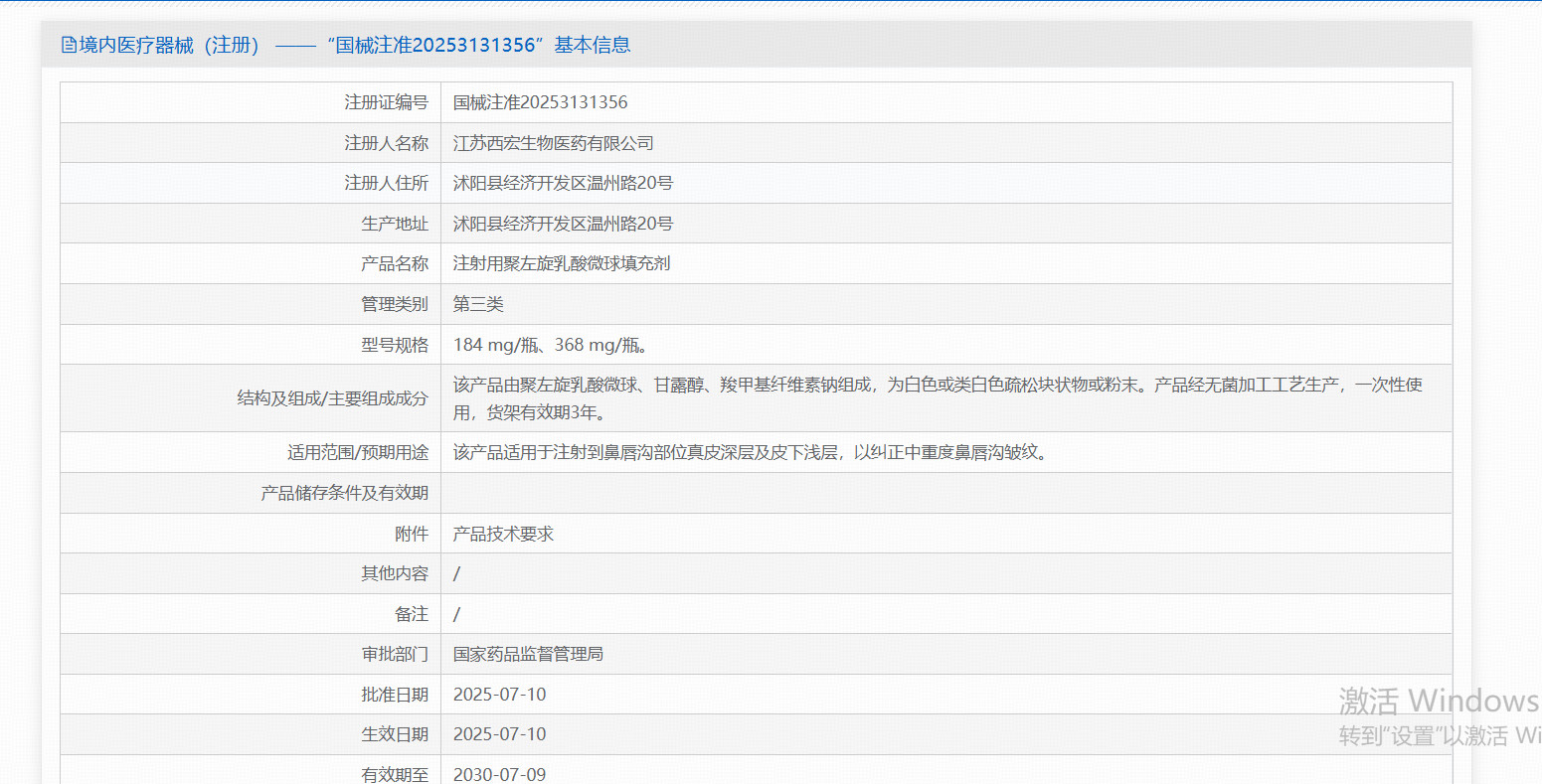Select the product name 注射用聚左旋乳酸微球填充剂
This screenshot has width=1542, height=784.
pyautogui.click(x=562, y=263)
